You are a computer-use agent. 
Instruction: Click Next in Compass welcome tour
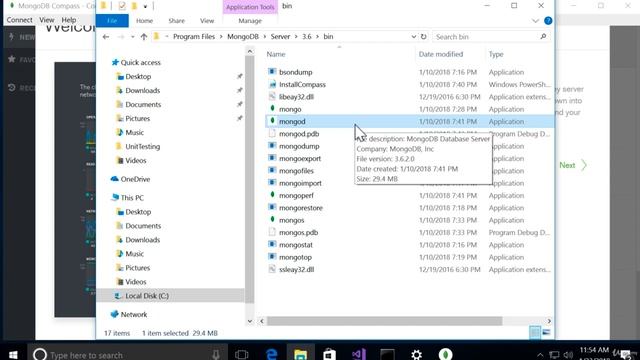click(x=573, y=165)
